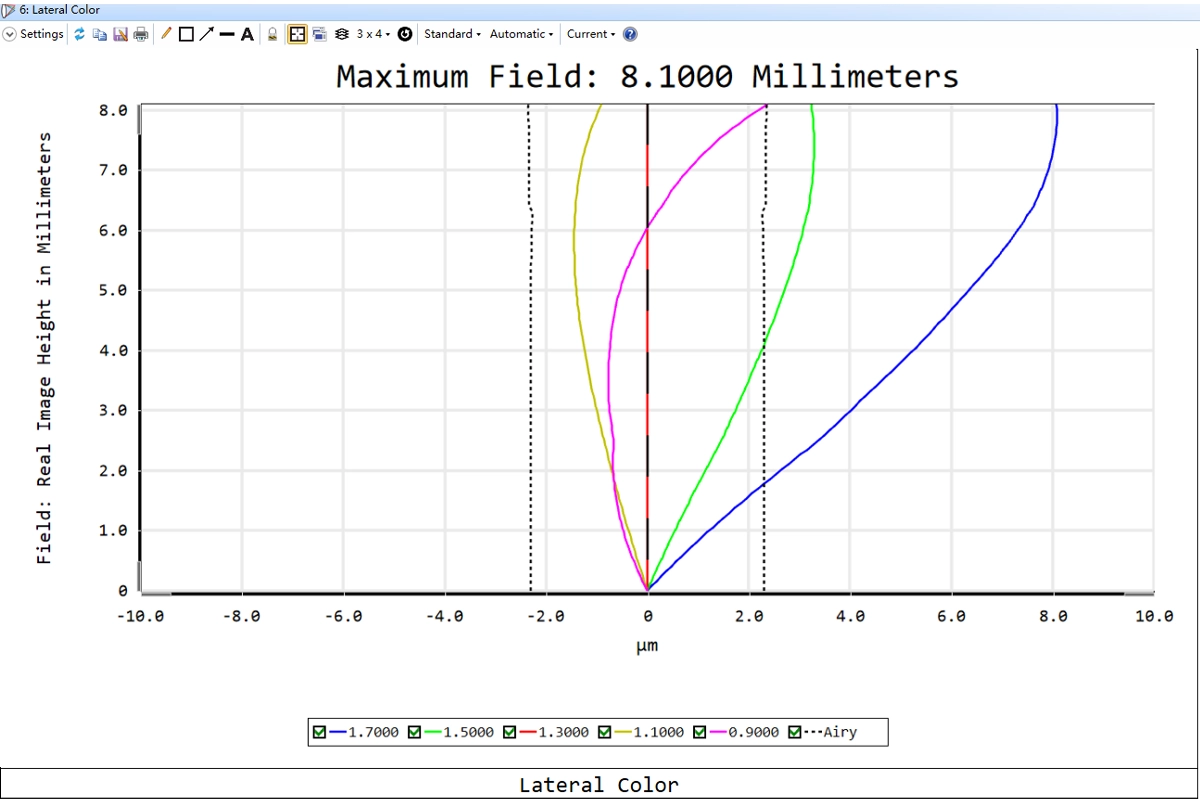Open the help icon in toolbar

[630, 34]
